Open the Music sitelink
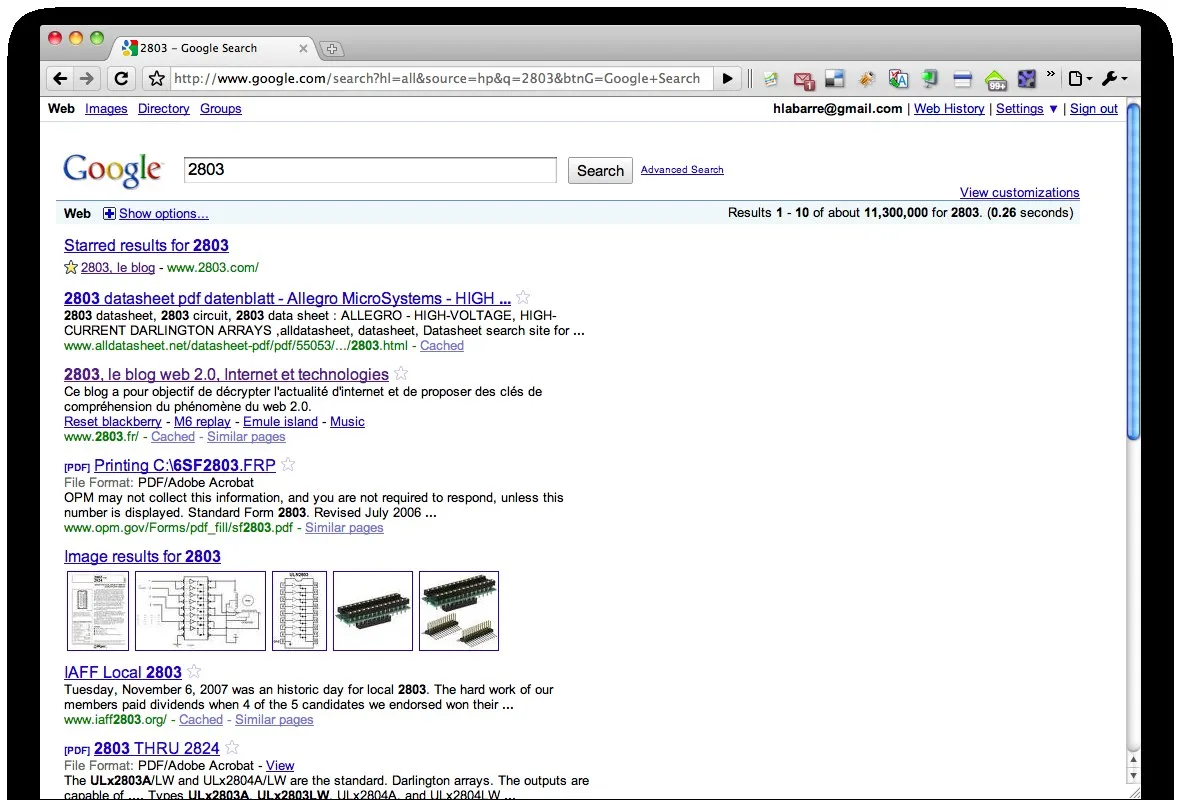Screen dimensions: 1181x800 tap(347, 422)
